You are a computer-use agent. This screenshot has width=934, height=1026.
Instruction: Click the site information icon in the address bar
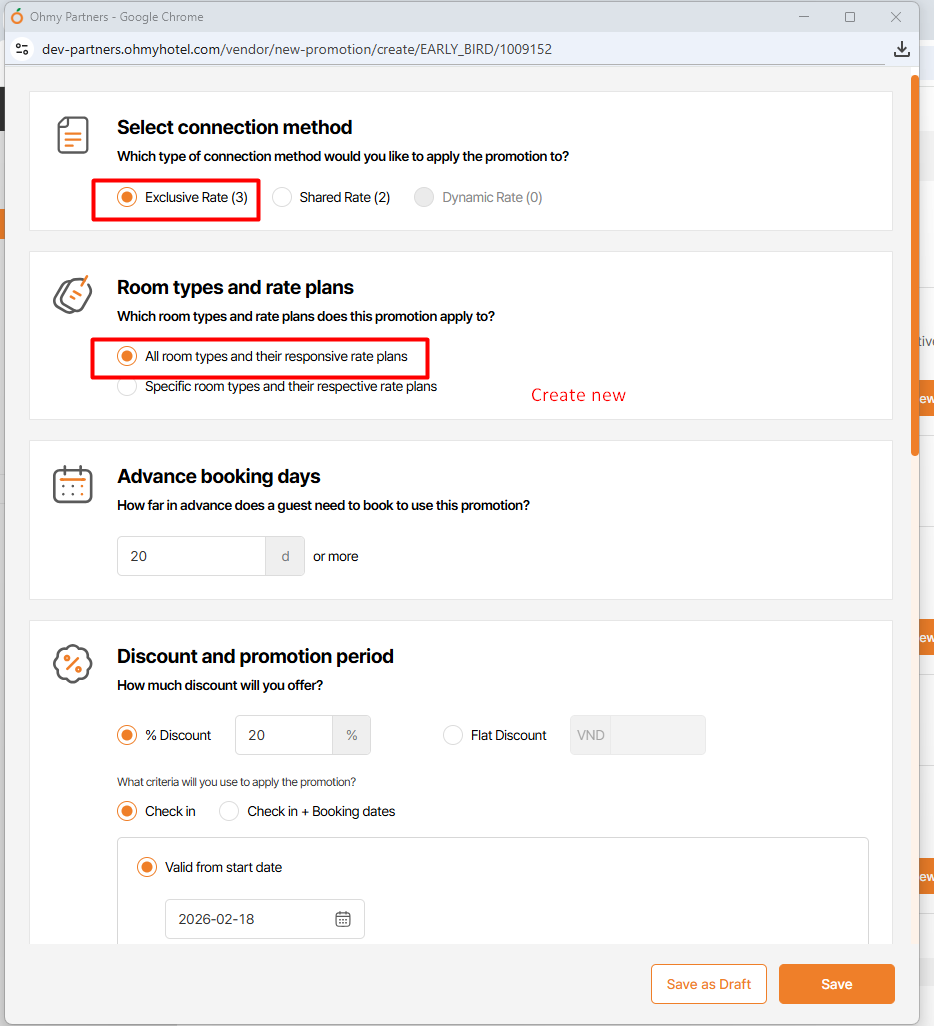coord(22,49)
